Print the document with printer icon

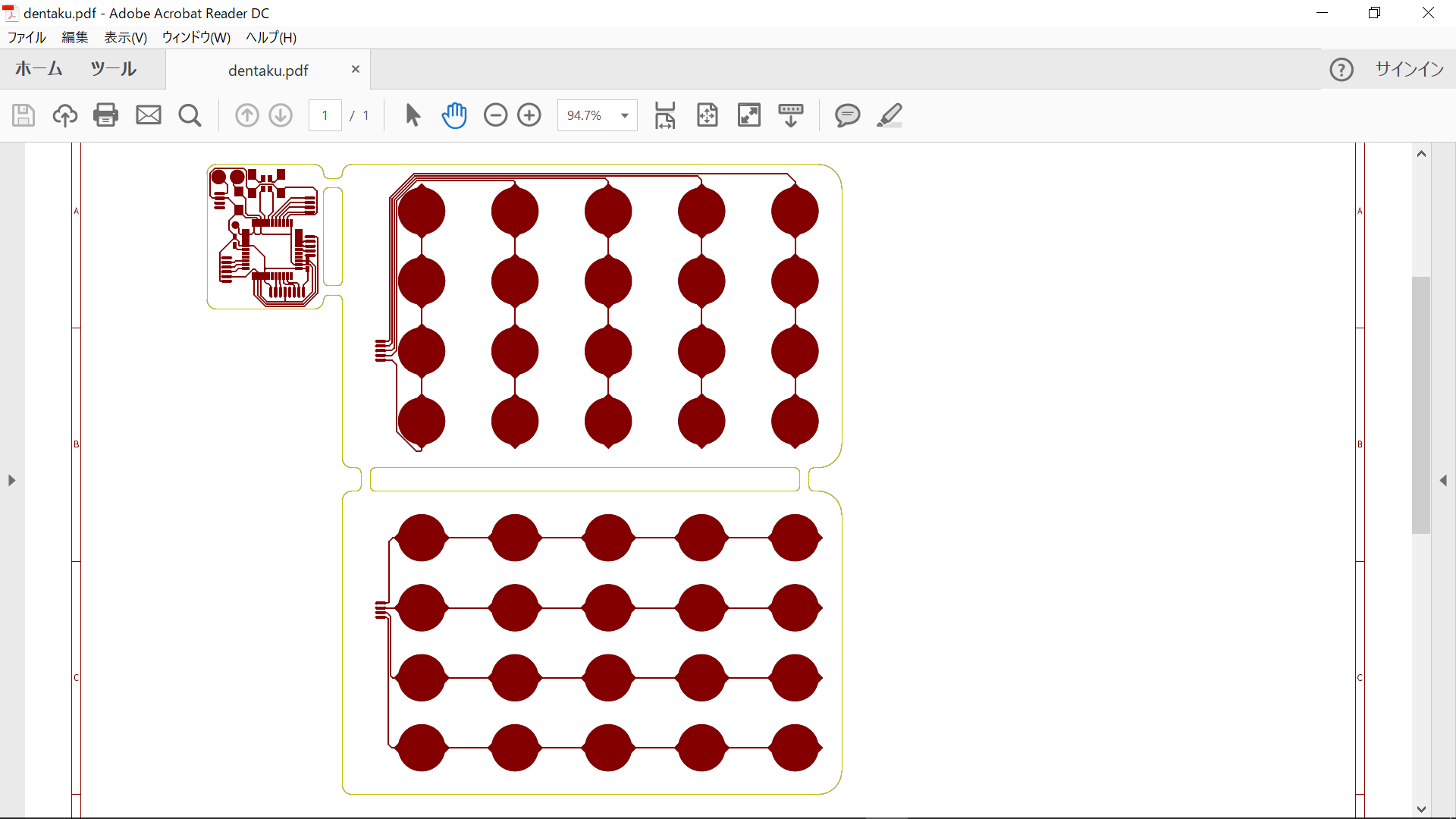tap(106, 115)
